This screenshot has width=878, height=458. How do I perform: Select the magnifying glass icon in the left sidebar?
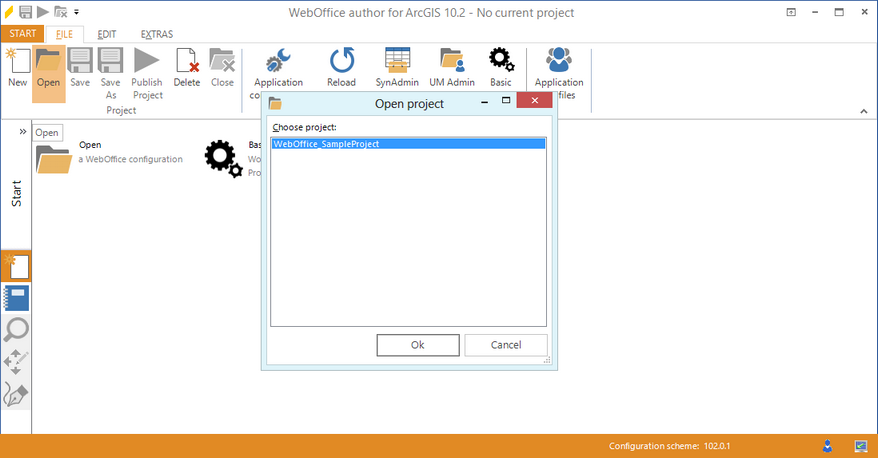(16, 330)
